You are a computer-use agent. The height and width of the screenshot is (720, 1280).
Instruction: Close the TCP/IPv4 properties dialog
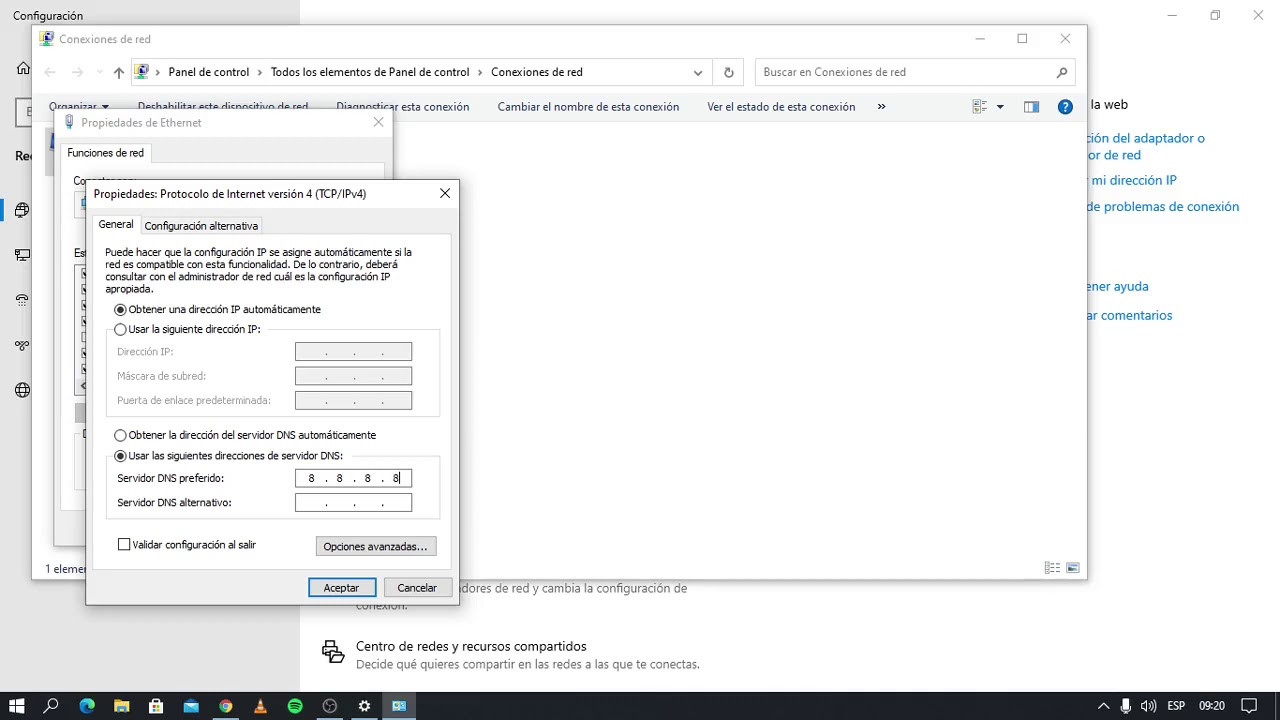pos(445,194)
